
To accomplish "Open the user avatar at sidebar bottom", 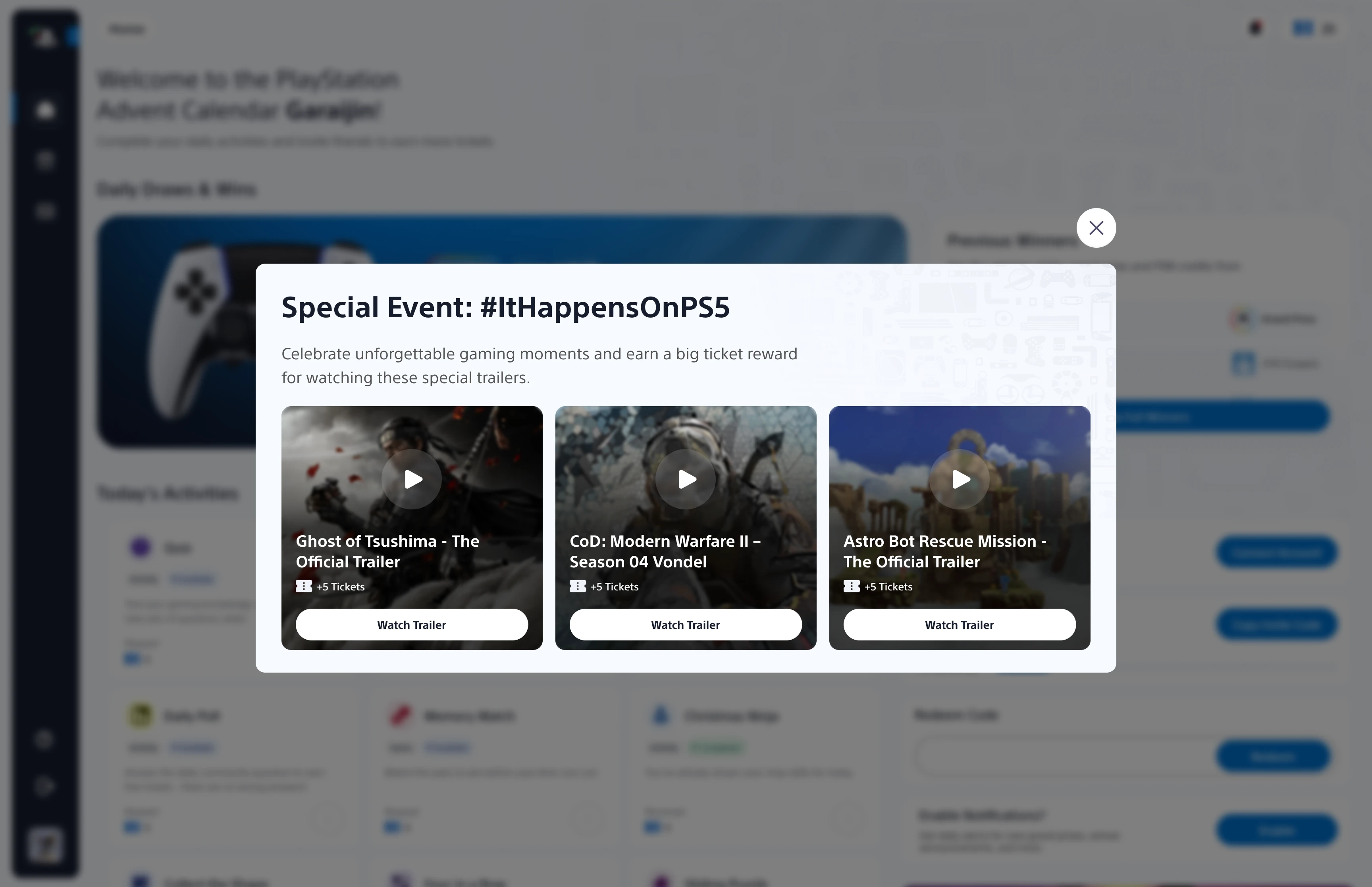I will [45, 845].
